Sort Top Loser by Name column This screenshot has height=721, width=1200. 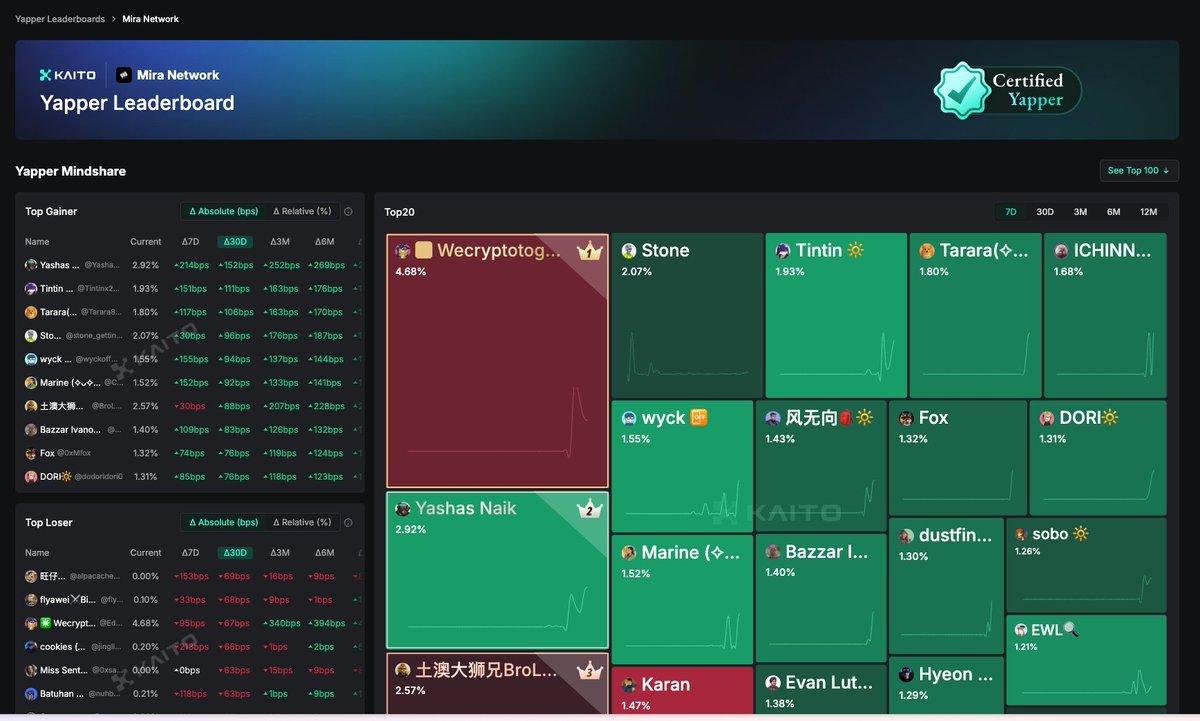[x=37, y=553]
